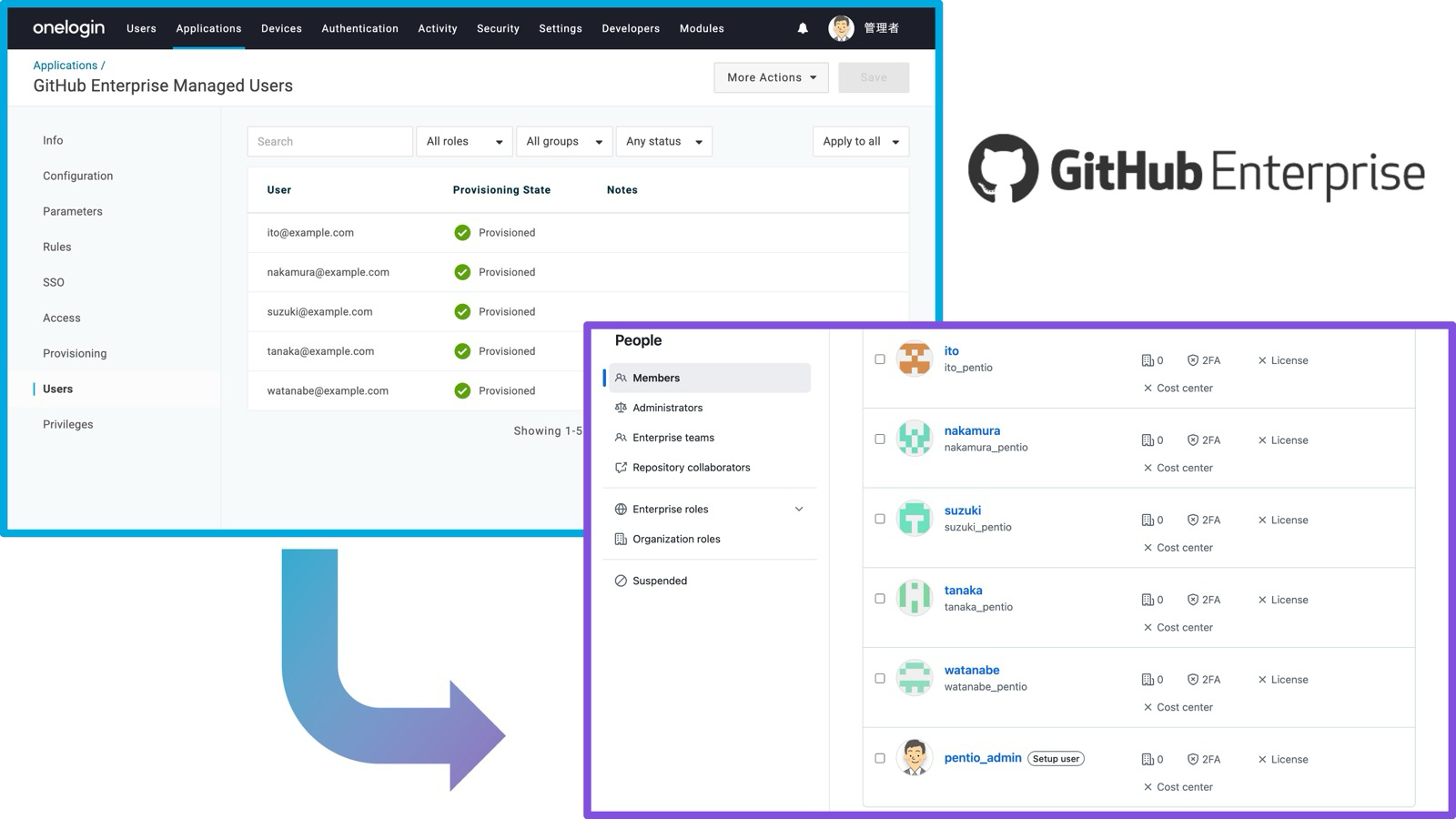Open the More Actions button

coord(771,77)
